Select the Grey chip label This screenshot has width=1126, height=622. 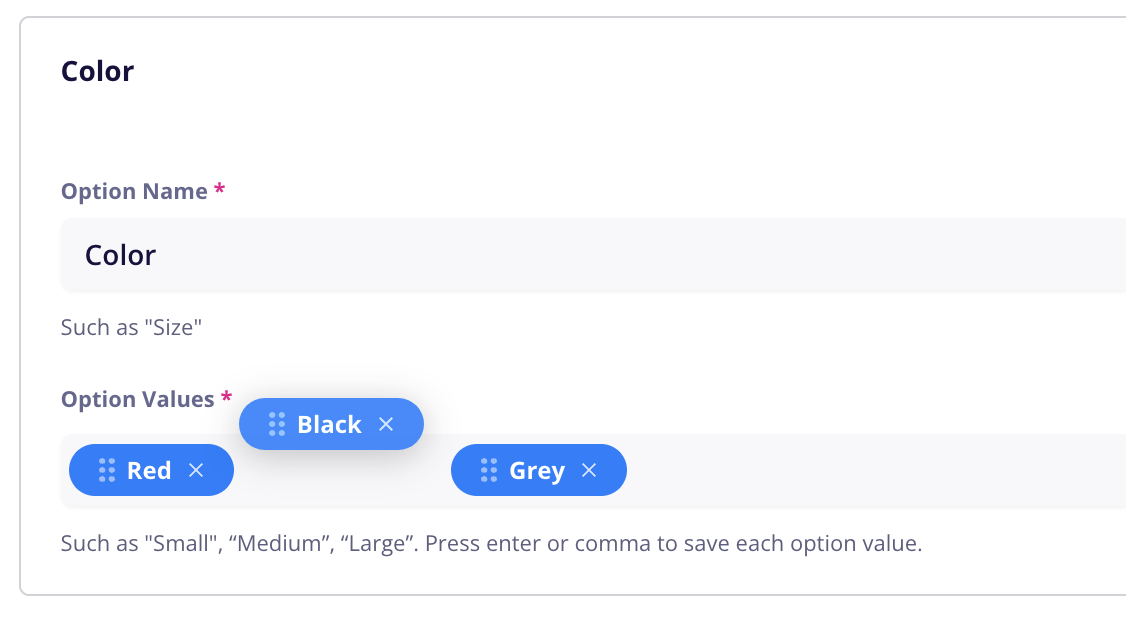[537, 471]
